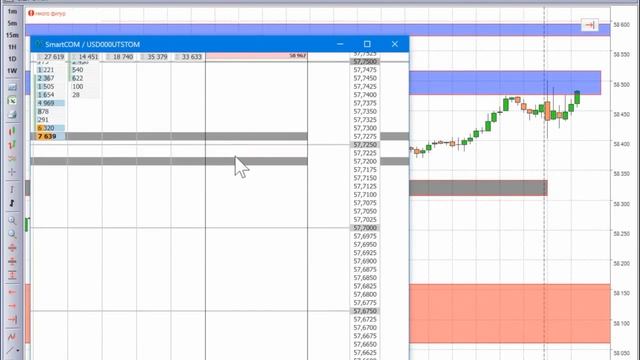Click the red alert icon above chart
The image size is (640, 360).
[x=31, y=13]
